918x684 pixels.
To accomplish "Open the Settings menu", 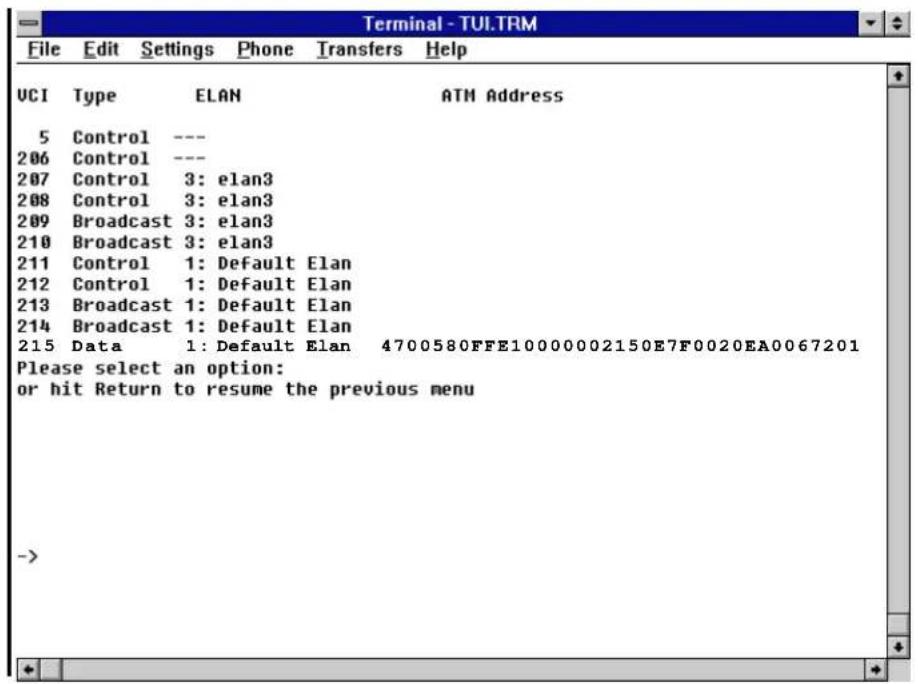I will coord(177,49).
